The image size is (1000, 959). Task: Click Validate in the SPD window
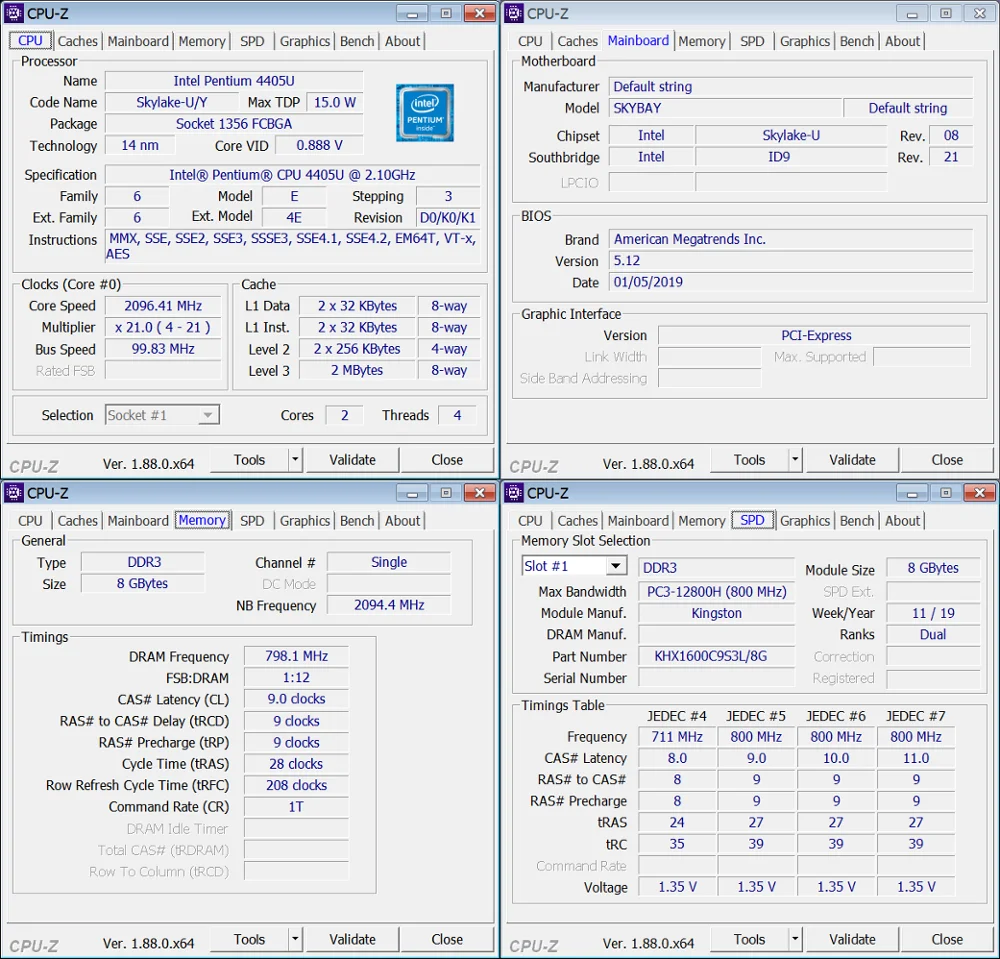coord(852,939)
